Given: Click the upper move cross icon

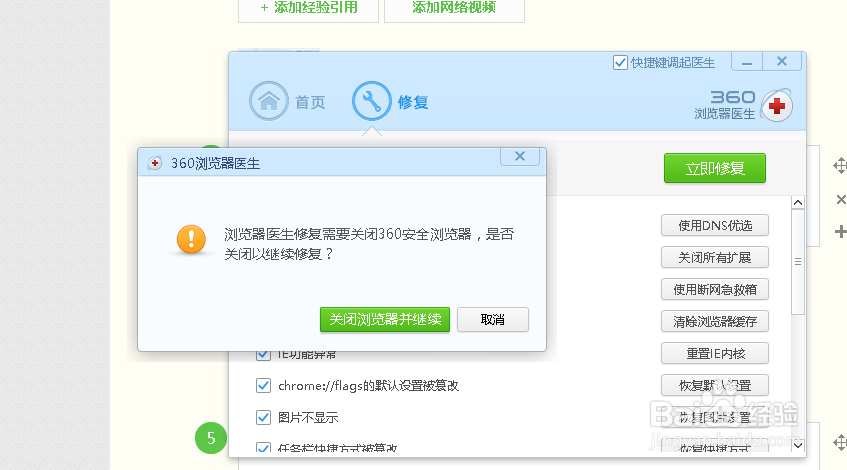Looking at the screenshot, I should pyautogui.click(x=840, y=166).
